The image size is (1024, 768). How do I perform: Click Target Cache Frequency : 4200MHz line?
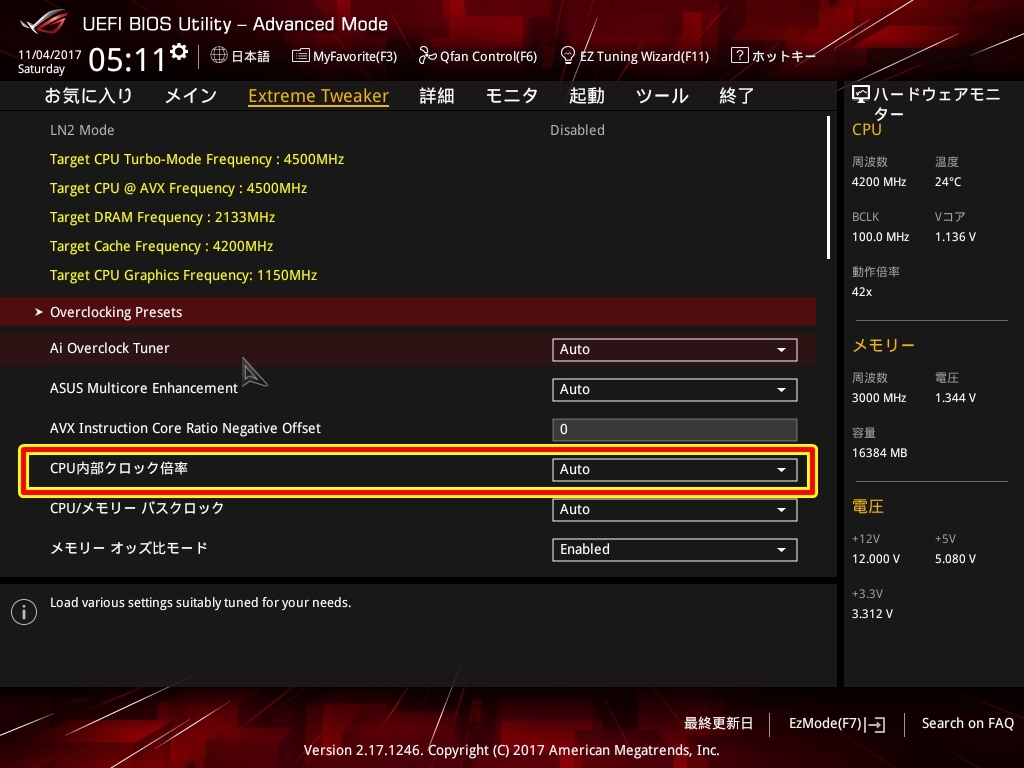tap(161, 246)
